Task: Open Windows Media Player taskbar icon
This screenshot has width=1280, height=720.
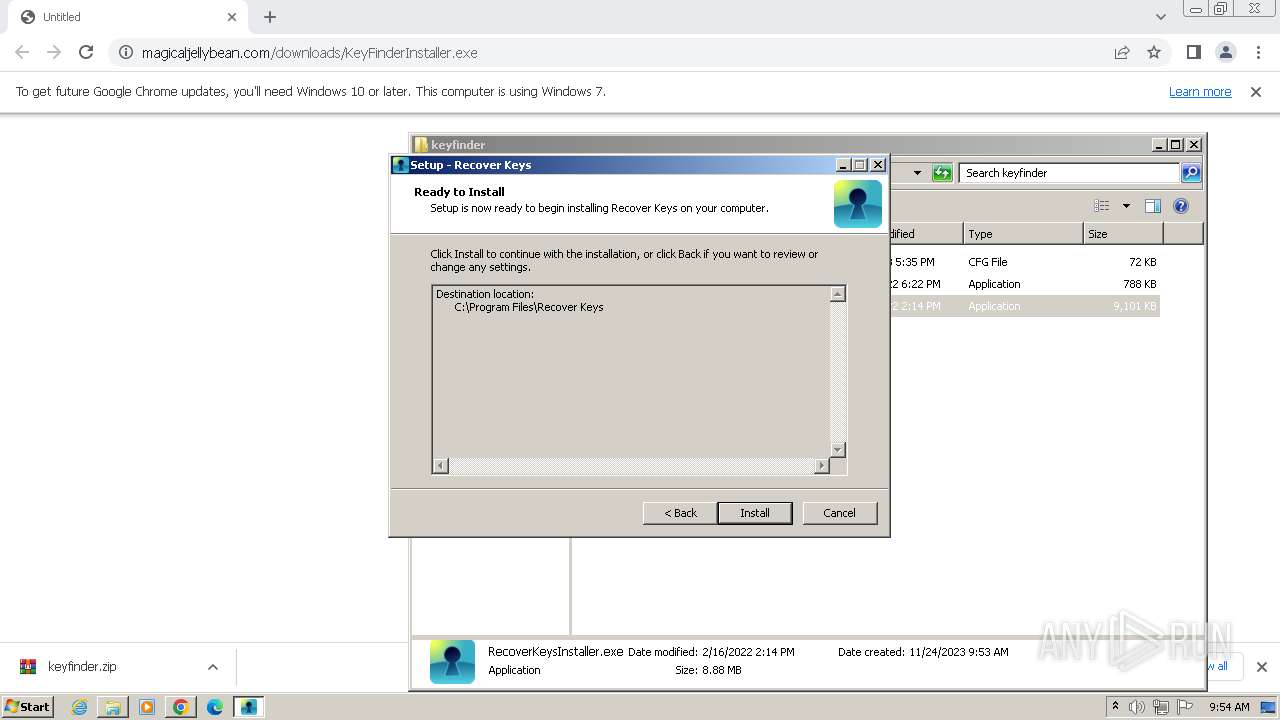Action: (147, 707)
